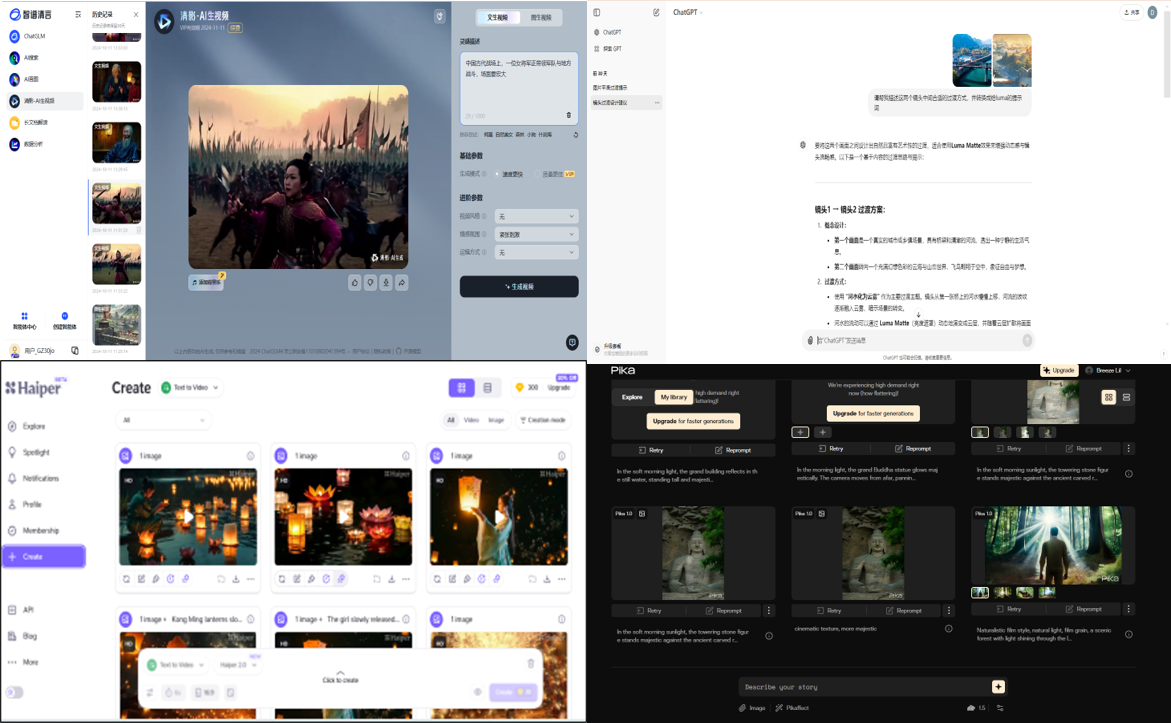Image resolution: width=1171 pixels, height=723 pixels.
Task: Toggle the Haiper sidebar theme switch
Action: tap(14, 692)
